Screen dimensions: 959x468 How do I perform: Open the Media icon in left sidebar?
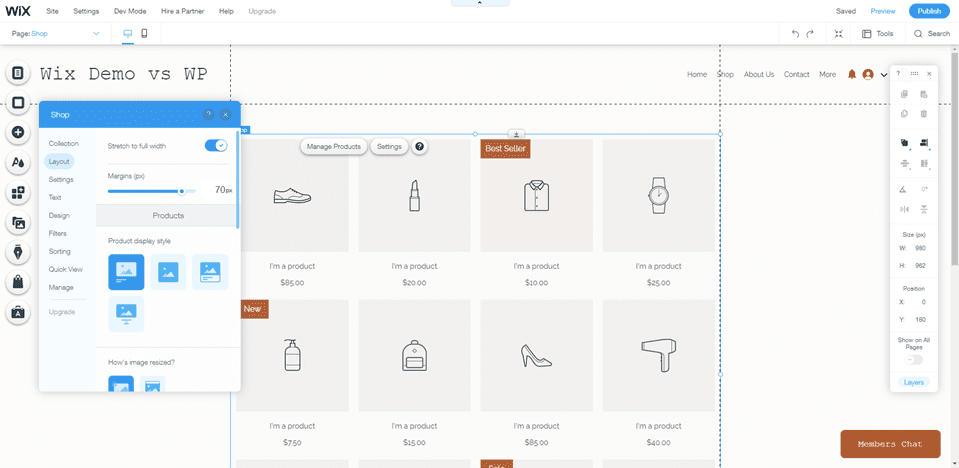click(18, 223)
